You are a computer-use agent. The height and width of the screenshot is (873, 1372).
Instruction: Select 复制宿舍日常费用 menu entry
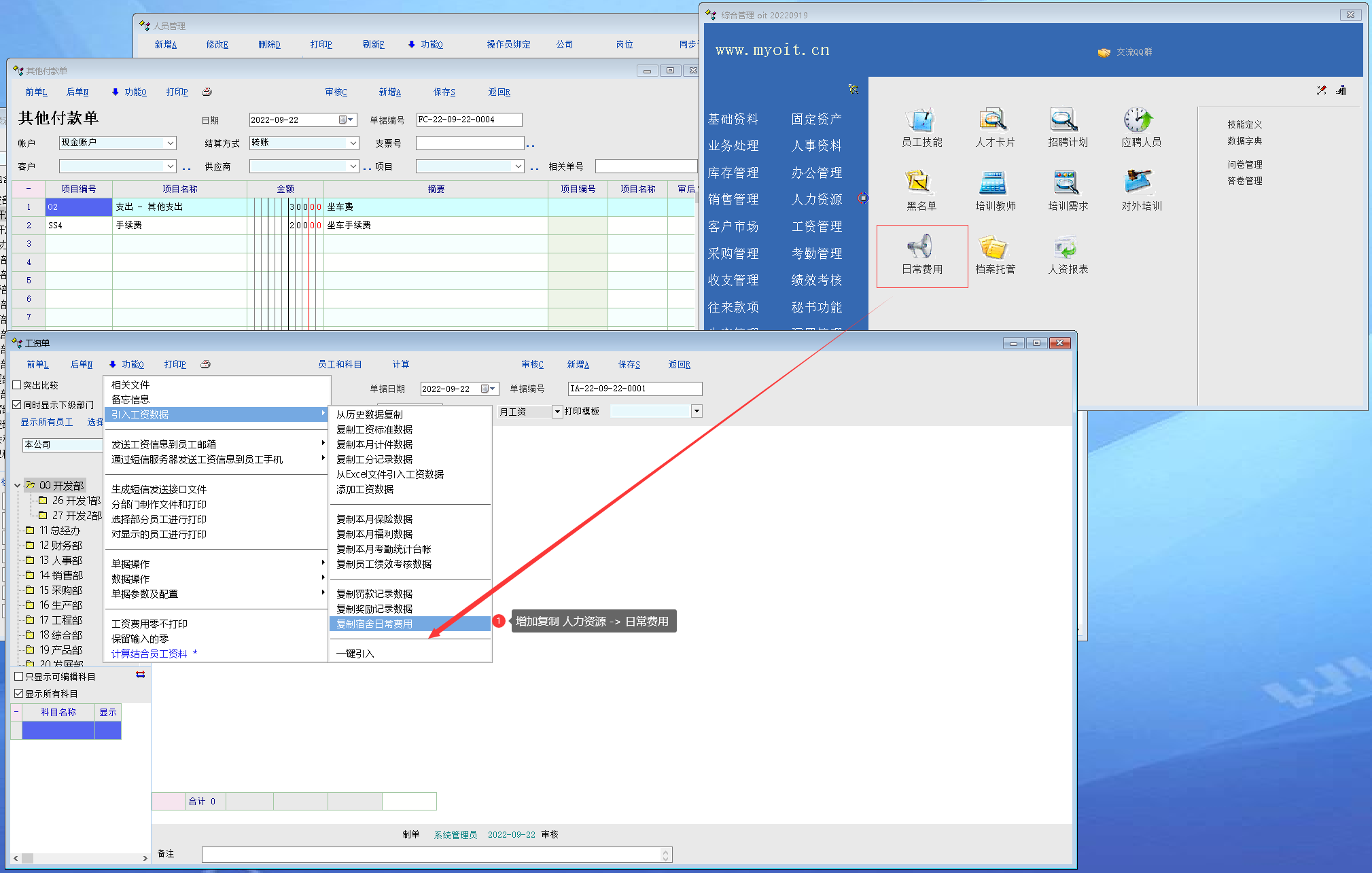[x=374, y=624]
